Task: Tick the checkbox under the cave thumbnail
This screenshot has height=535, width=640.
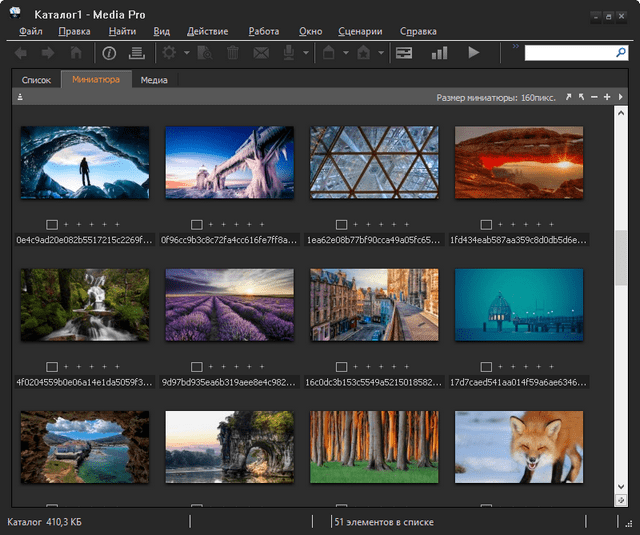Action: tap(52, 224)
